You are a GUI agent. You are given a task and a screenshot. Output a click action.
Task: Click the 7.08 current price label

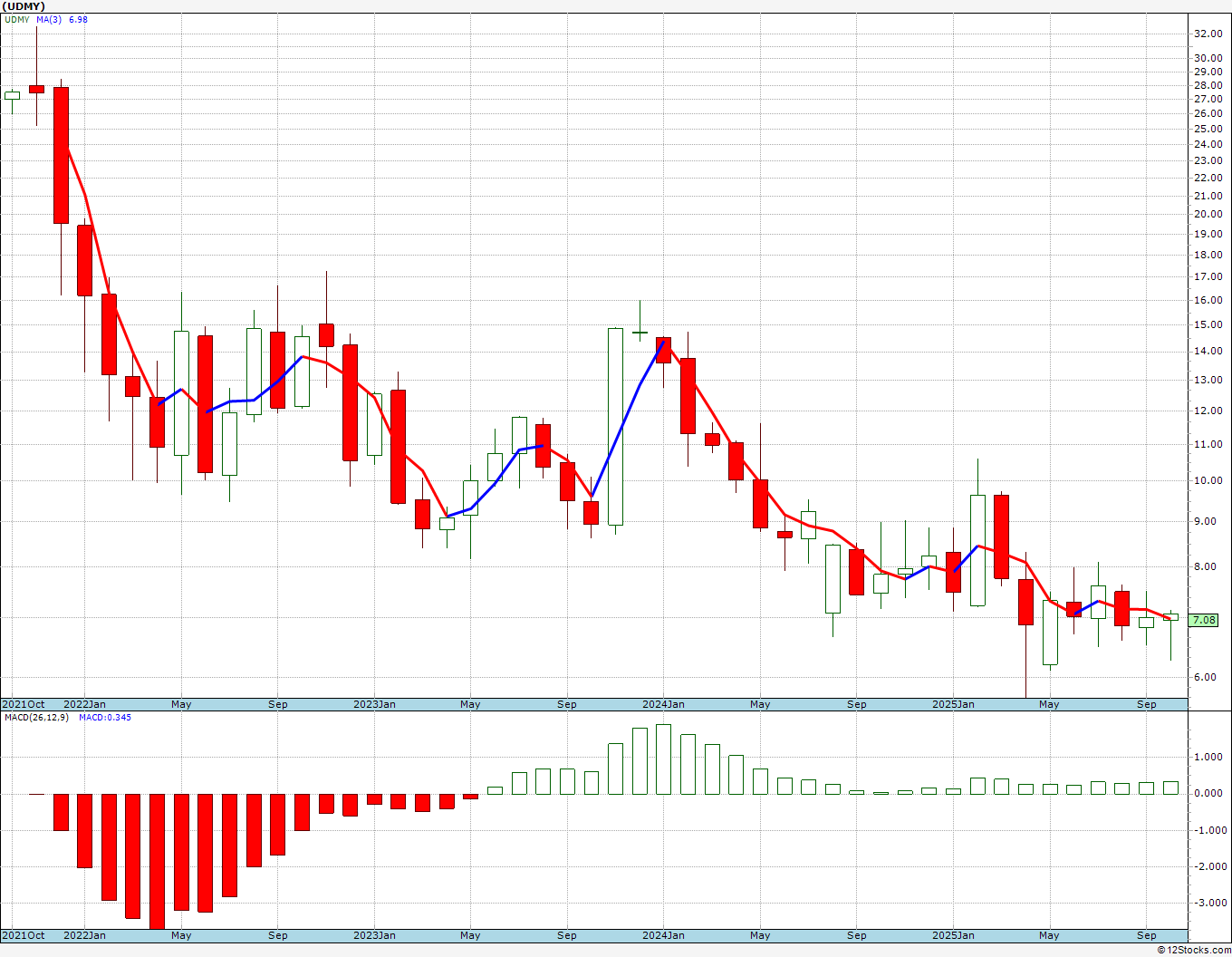pyautogui.click(x=1204, y=621)
